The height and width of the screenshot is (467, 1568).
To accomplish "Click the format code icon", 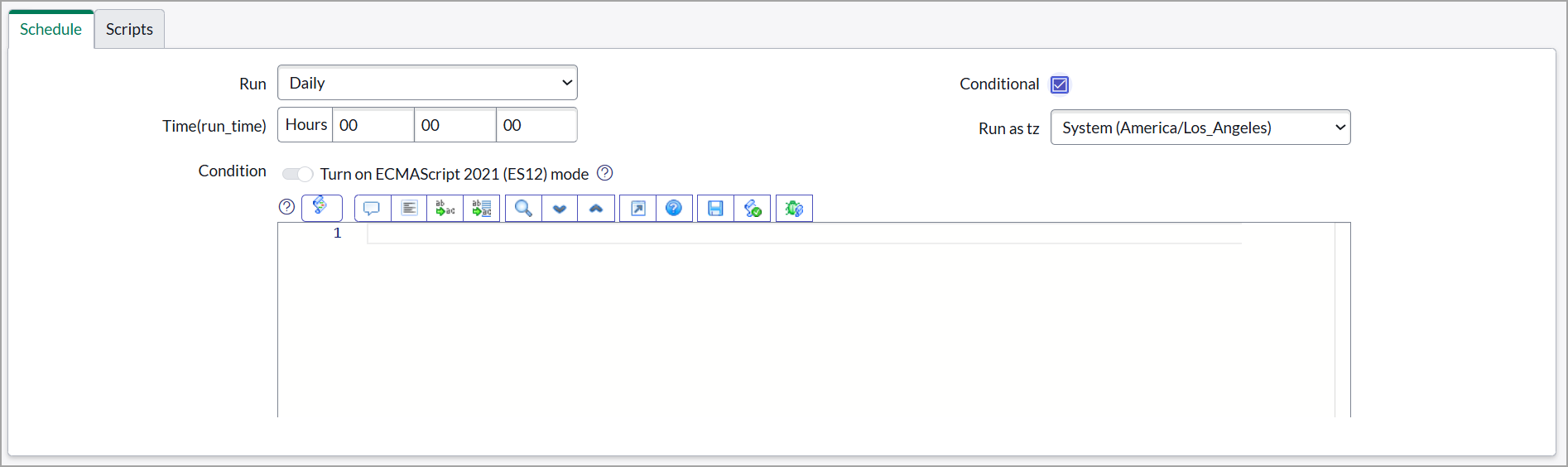I will coord(409,209).
